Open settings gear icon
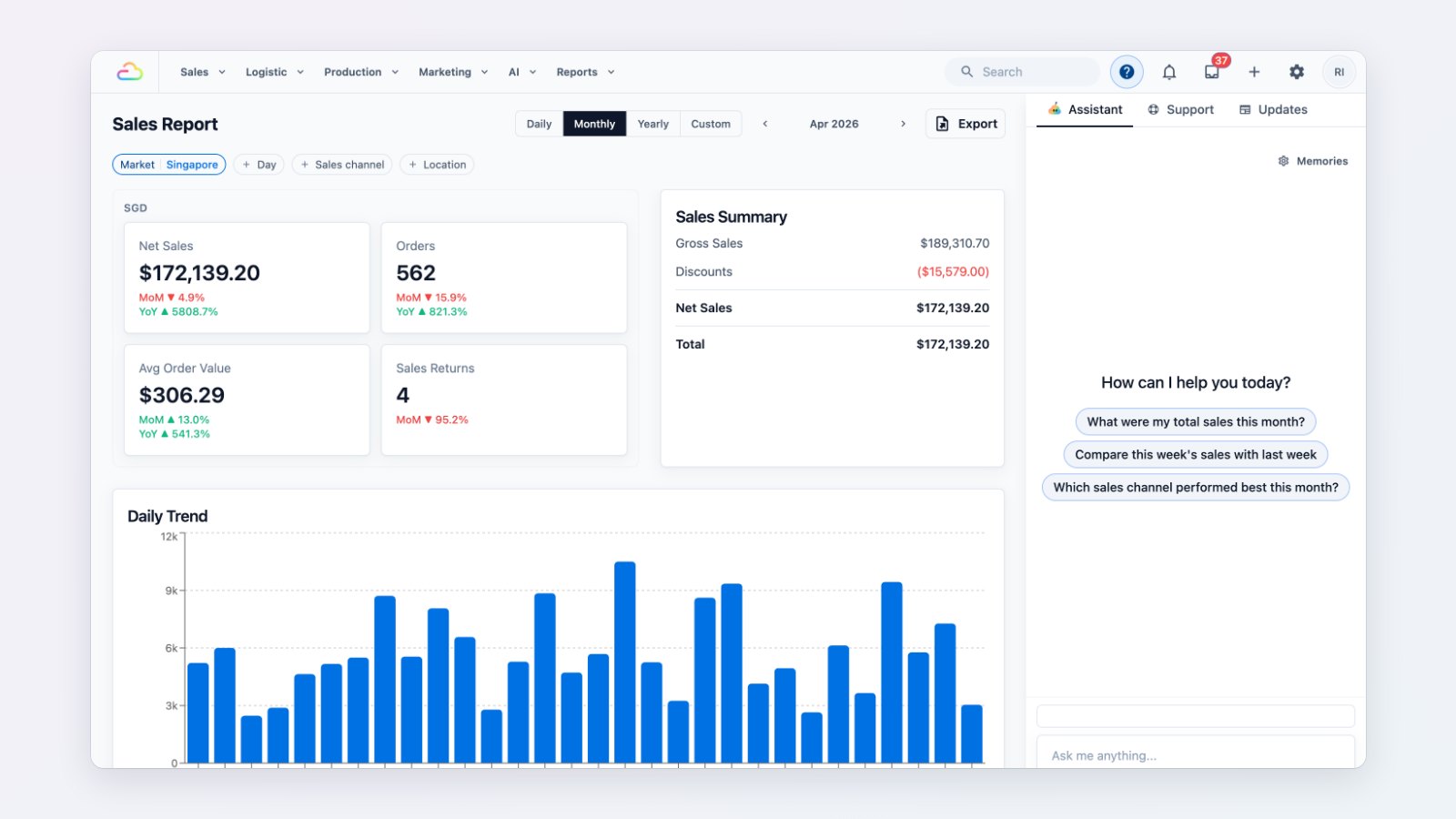 tap(1297, 72)
